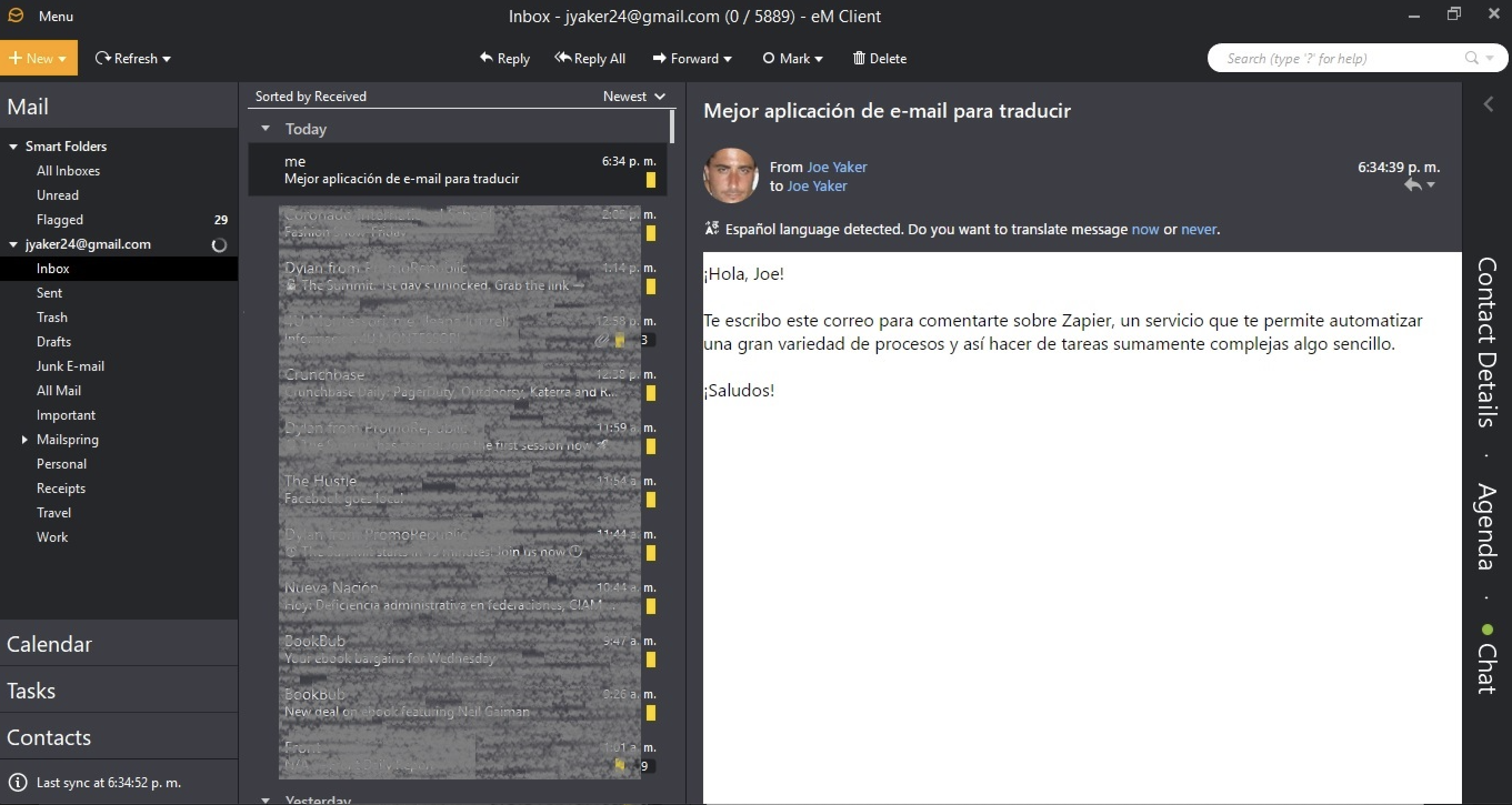Open the Calendar section
This screenshot has width=1512, height=805.
click(x=50, y=643)
